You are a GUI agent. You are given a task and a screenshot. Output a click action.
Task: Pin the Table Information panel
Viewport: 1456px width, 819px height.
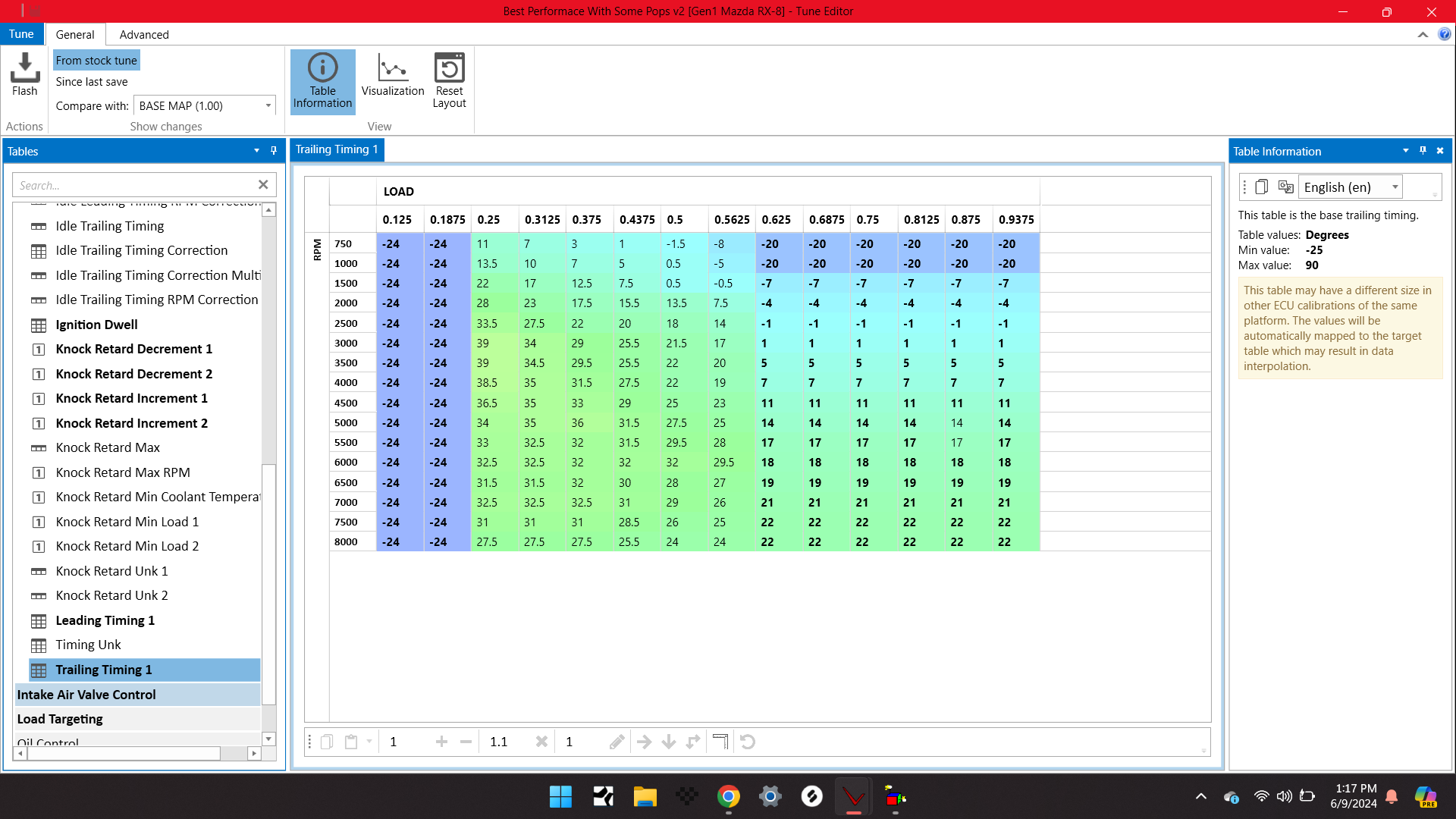click(x=1423, y=151)
